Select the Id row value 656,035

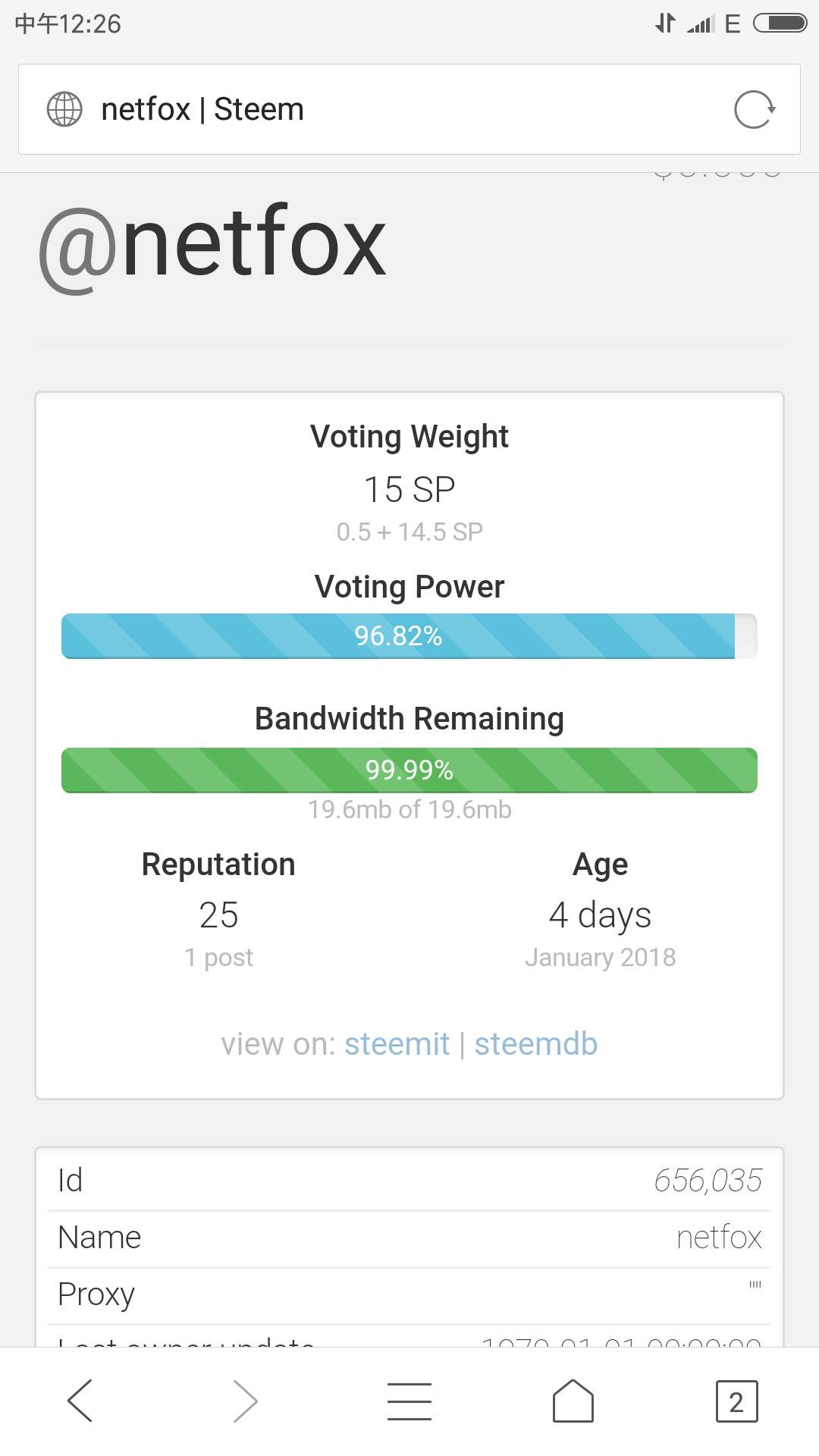coord(708,1180)
